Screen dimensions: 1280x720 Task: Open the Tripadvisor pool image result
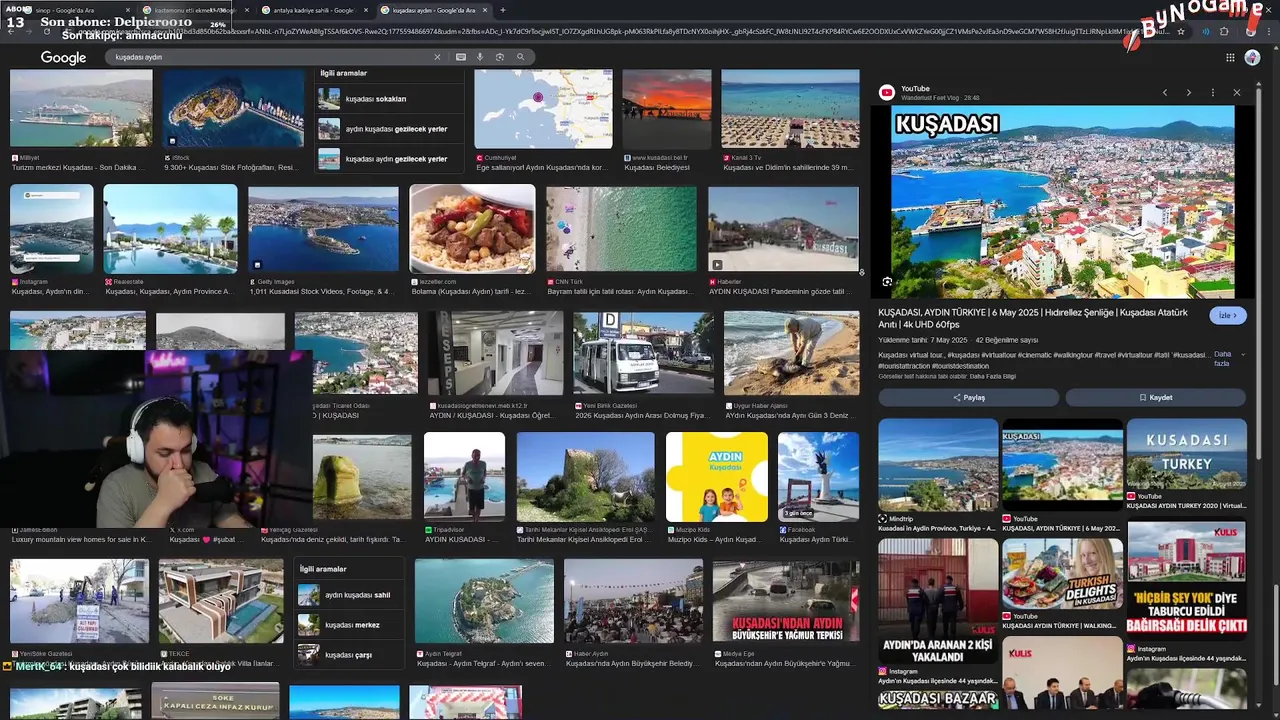click(464, 476)
